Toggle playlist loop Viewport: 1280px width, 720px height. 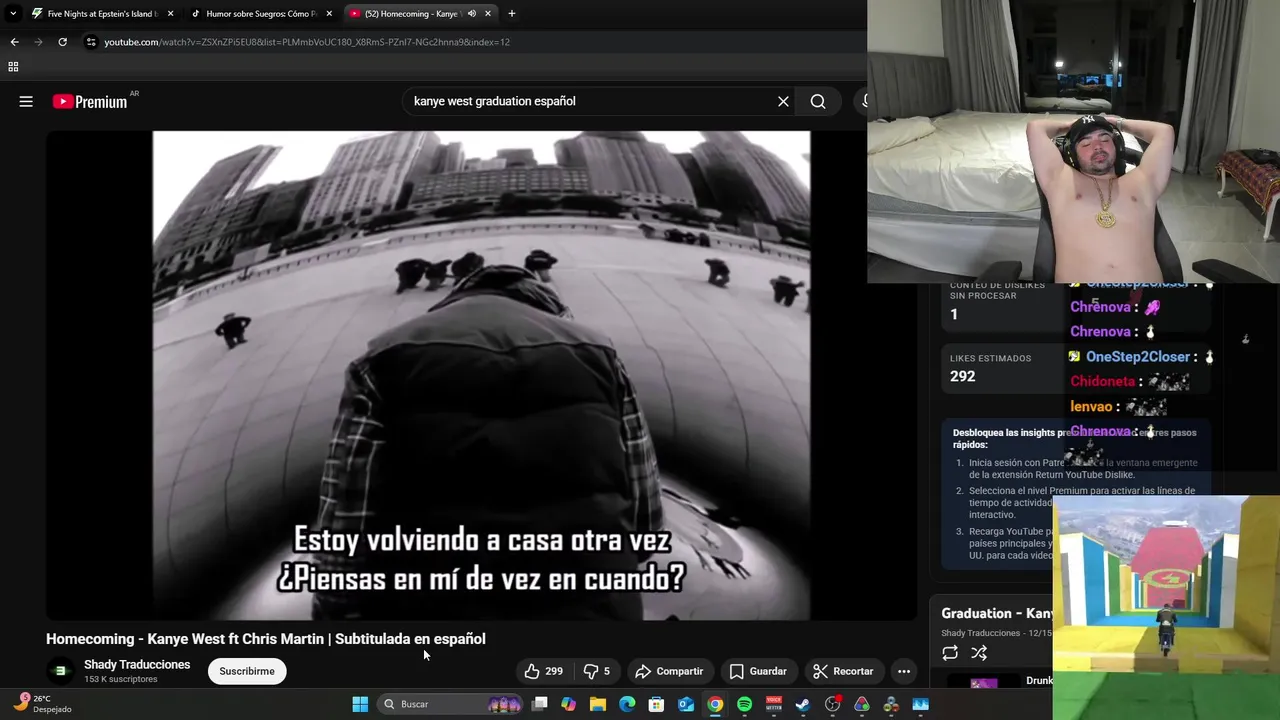tap(950, 653)
